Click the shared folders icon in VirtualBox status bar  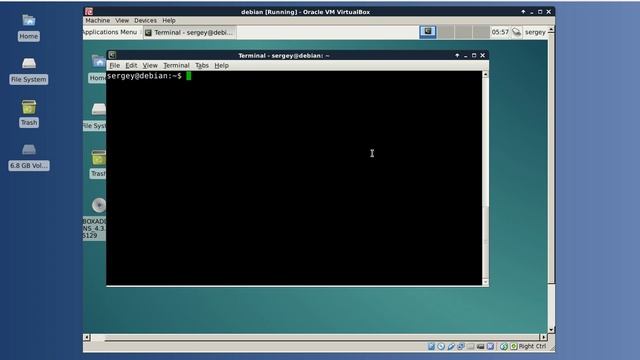(x=471, y=347)
